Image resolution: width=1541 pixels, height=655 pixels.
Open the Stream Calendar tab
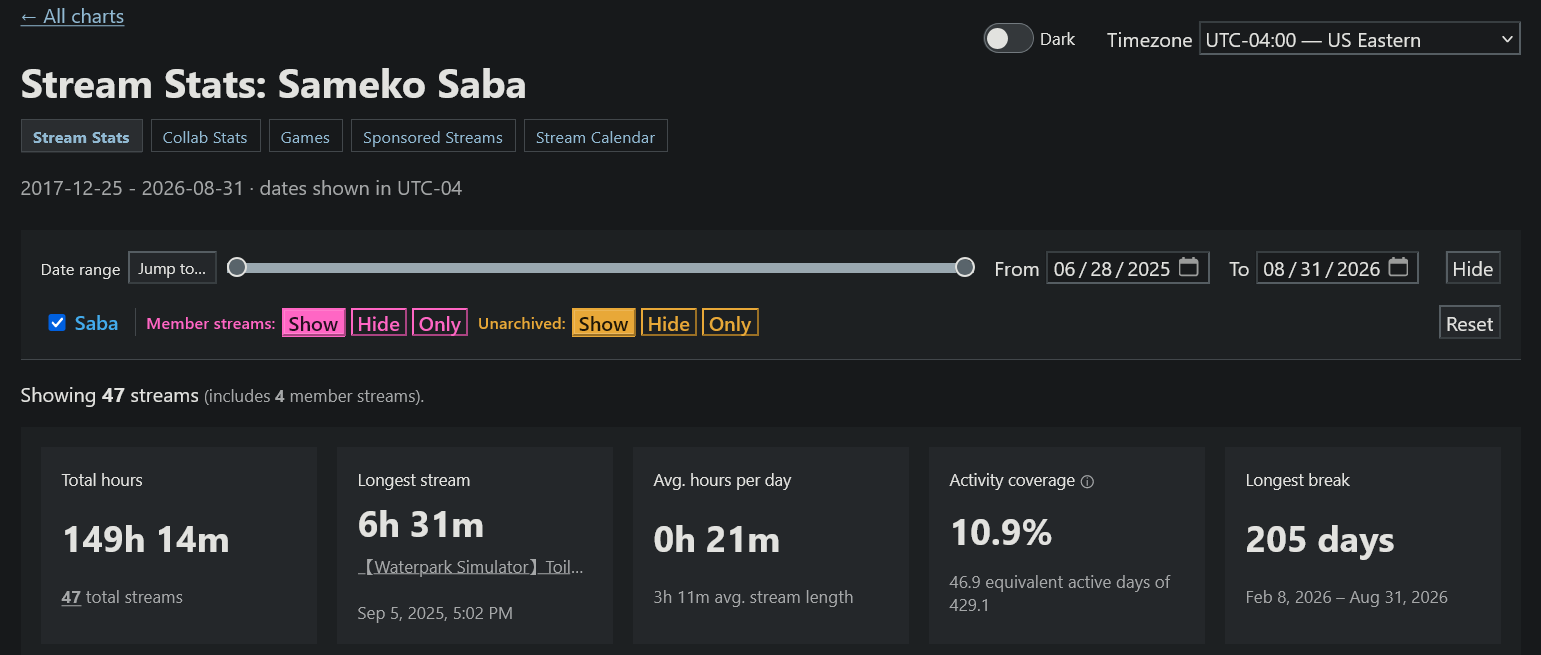click(595, 137)
